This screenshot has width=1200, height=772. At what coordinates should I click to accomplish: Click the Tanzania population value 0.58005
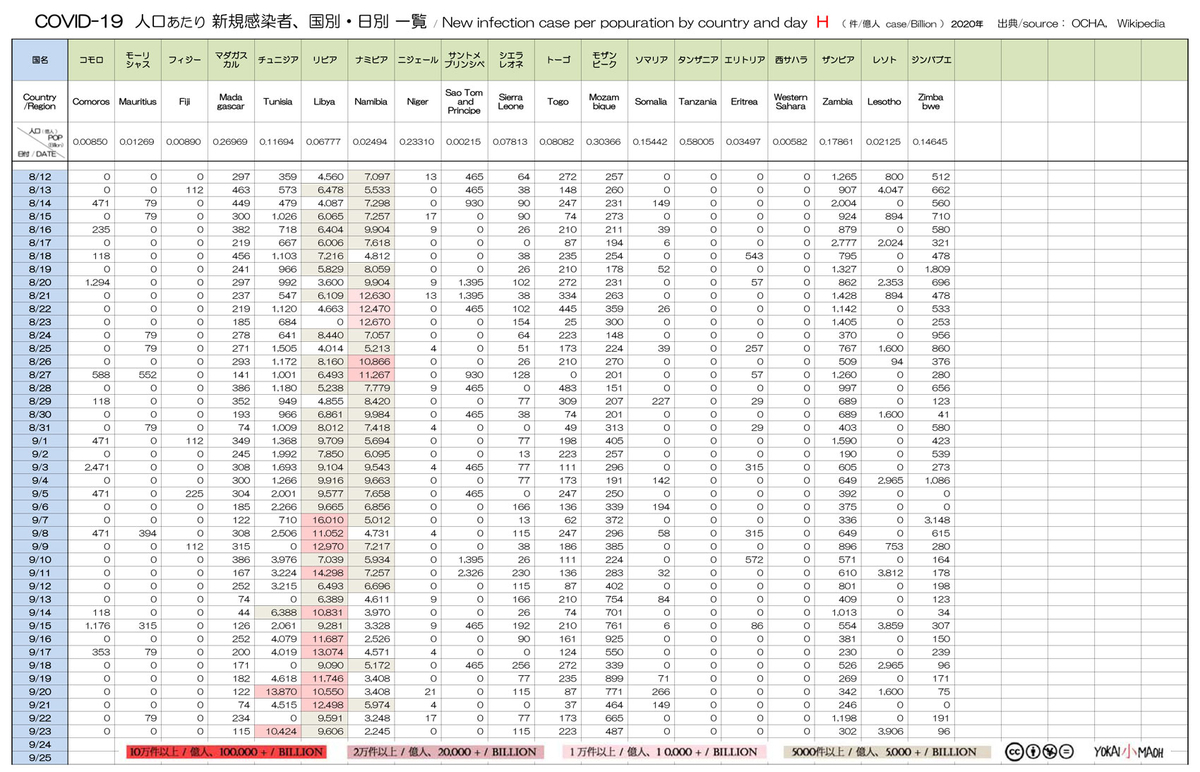tap(697, 142)
